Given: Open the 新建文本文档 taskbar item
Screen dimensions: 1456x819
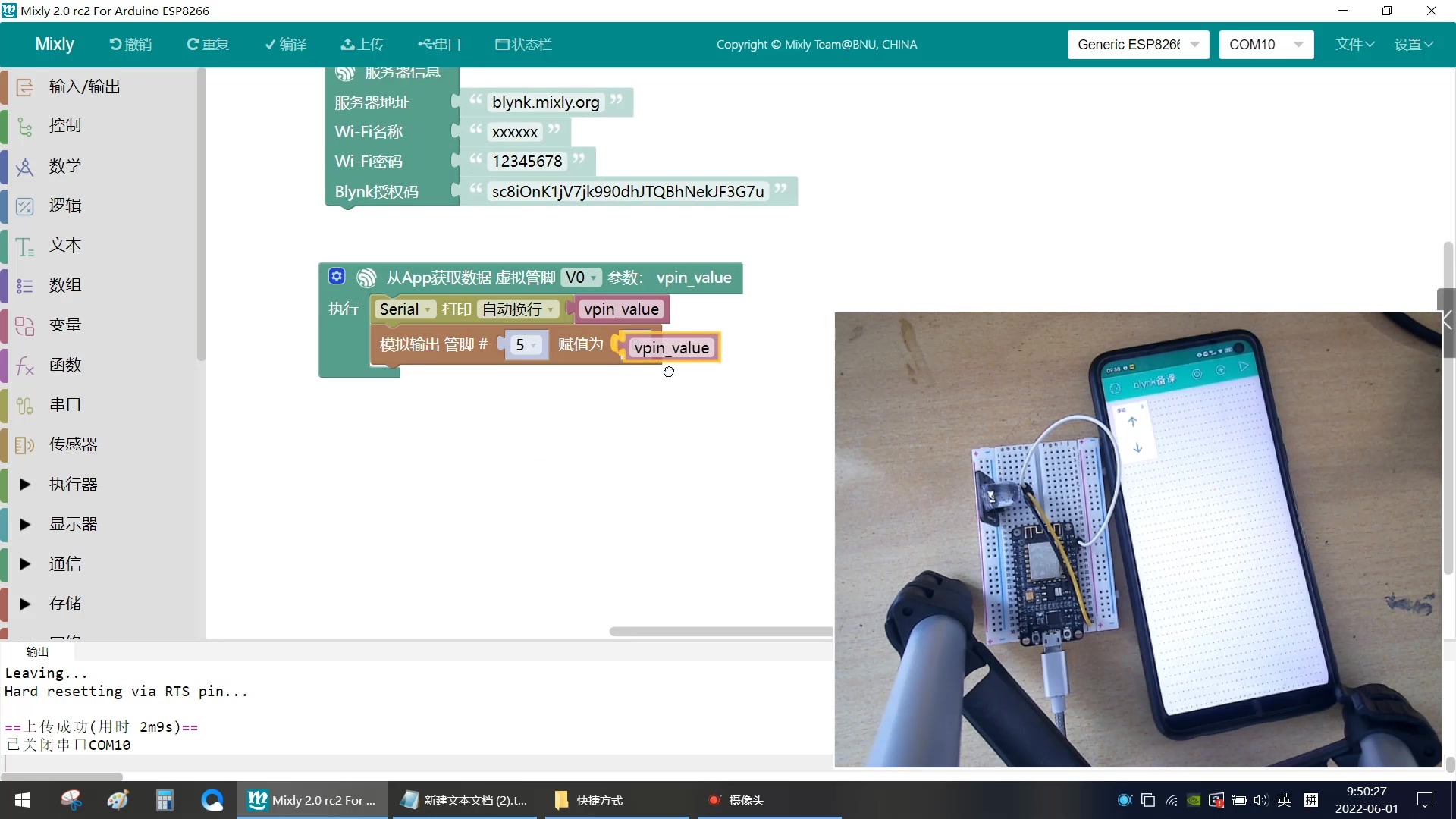Looking at the screenshot, I should 464,800.
